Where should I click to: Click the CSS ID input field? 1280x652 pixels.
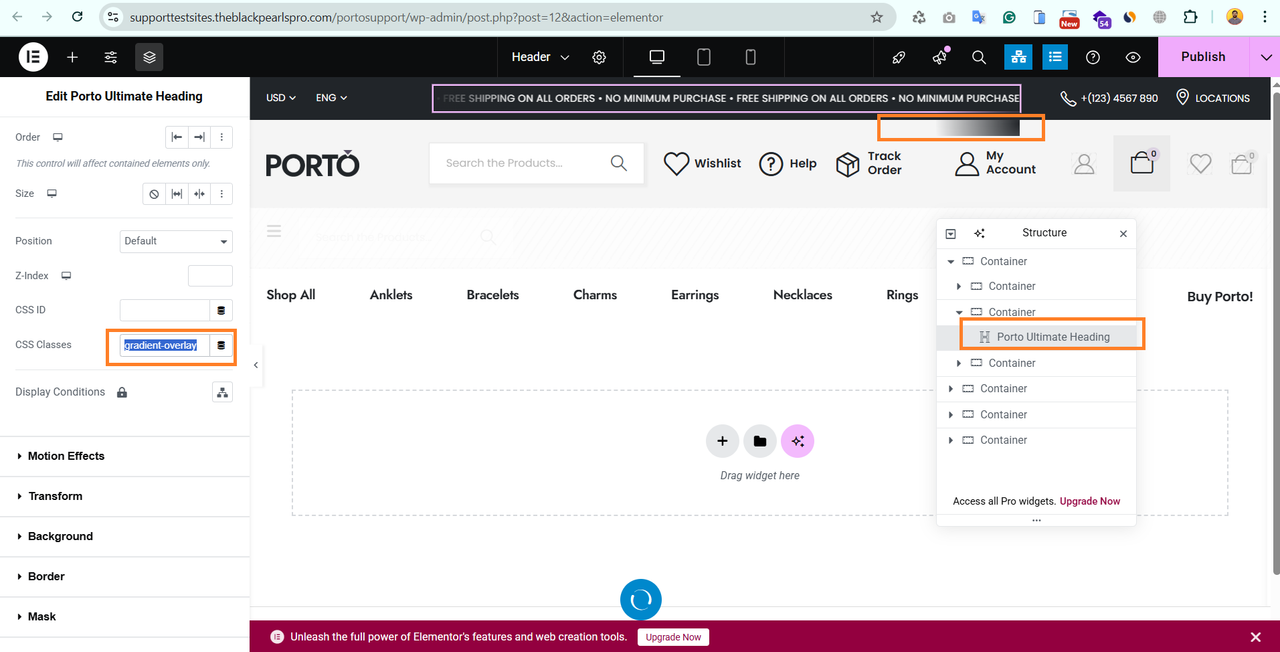click(x=165, y=310)
